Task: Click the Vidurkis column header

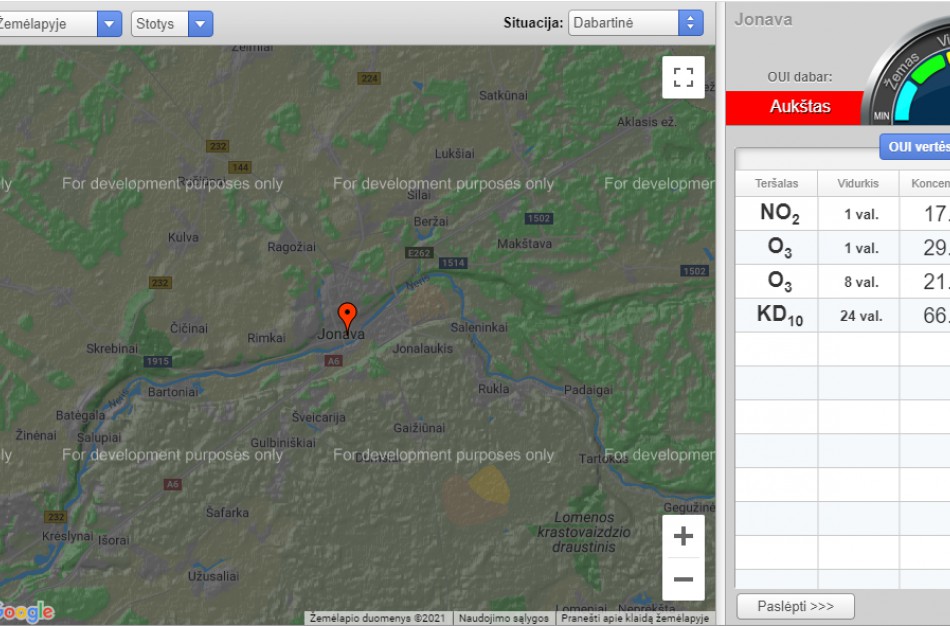Action: click(859, 184)
